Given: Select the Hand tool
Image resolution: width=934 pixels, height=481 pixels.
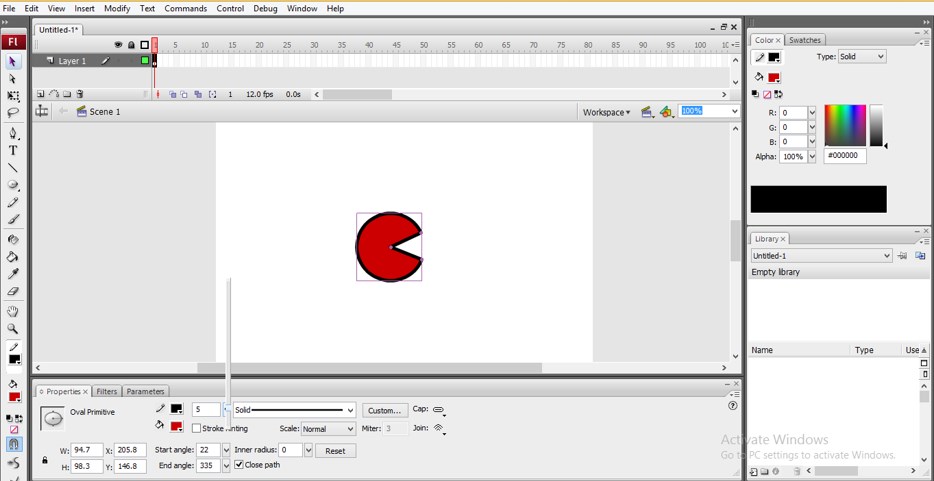Looking at the screenshot, I should 13,311.
